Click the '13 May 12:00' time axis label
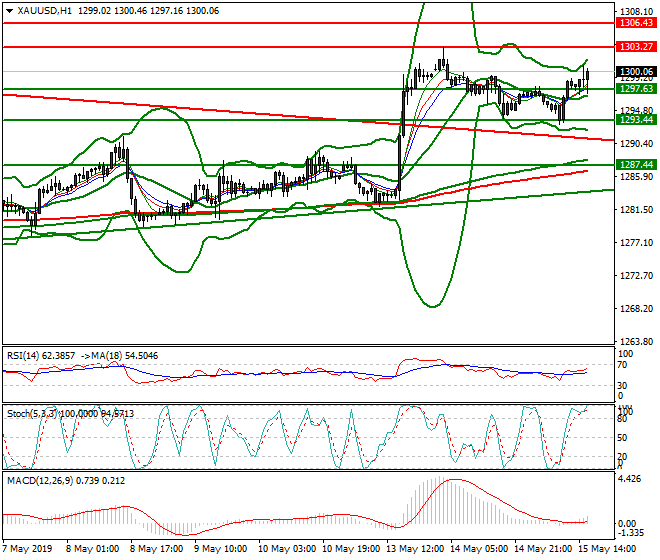 (x=415, y=549)
